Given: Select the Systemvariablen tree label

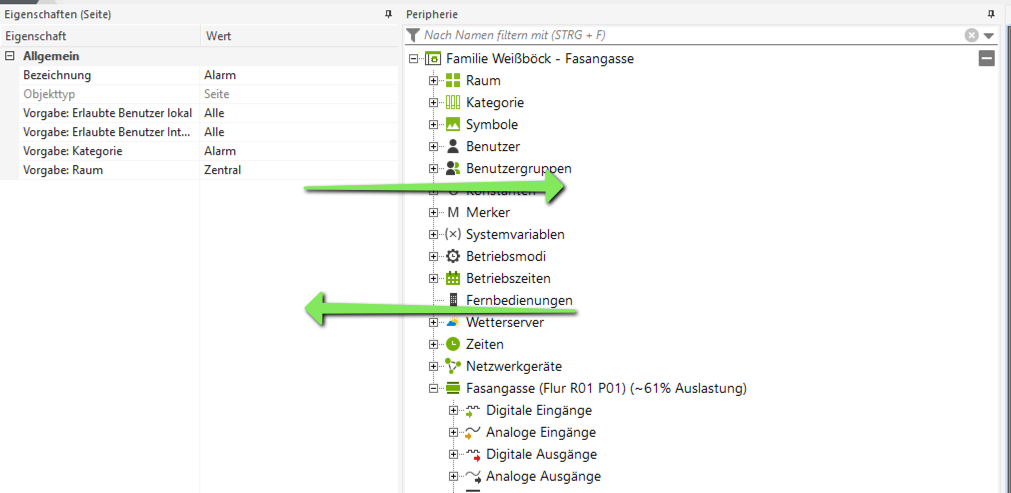Looking at the screenshot, I should 515,235.
